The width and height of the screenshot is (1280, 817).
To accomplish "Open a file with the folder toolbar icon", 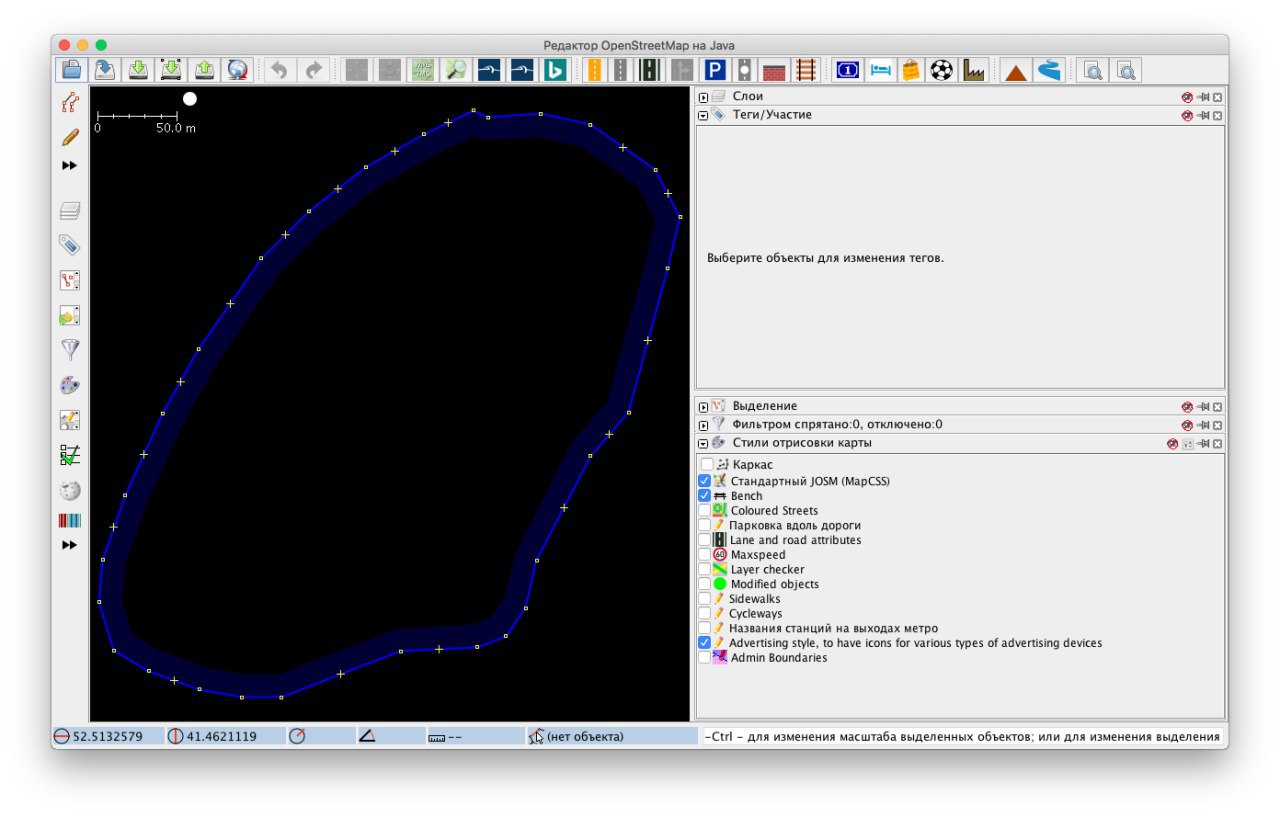I will [72, 70].
